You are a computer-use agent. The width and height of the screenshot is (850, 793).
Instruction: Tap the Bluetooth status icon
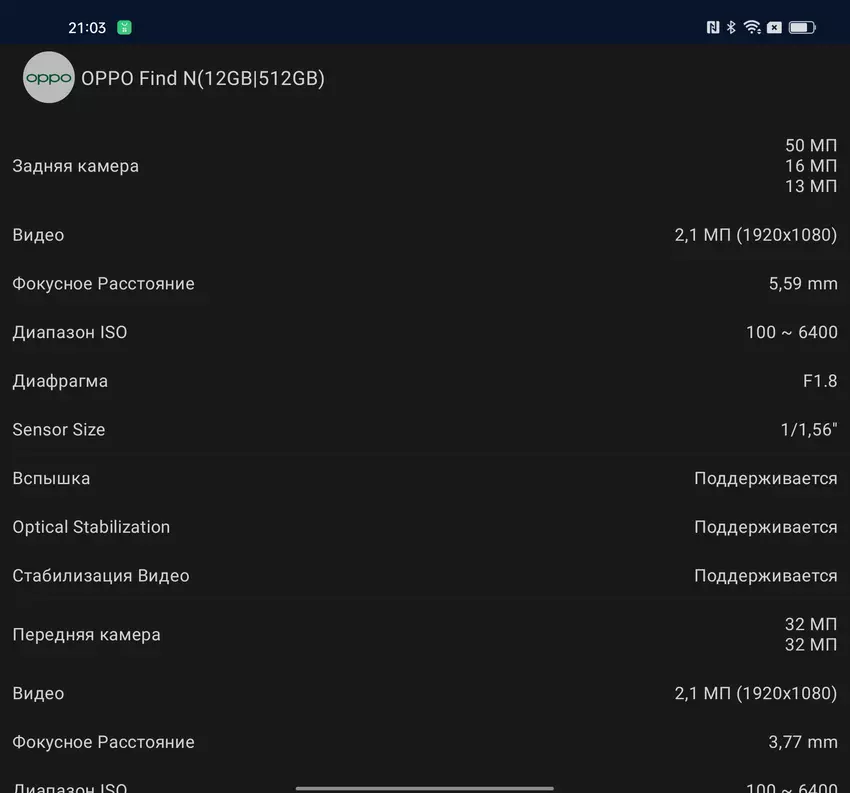point(731,28)
